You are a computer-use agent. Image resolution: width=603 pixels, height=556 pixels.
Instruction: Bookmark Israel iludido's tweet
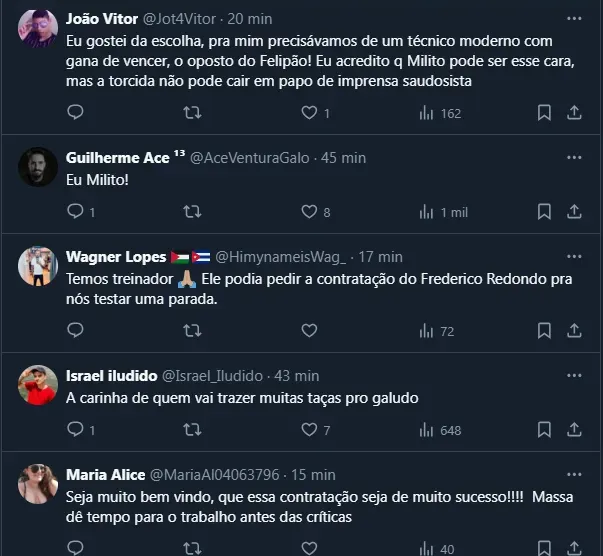click(544, 430)
